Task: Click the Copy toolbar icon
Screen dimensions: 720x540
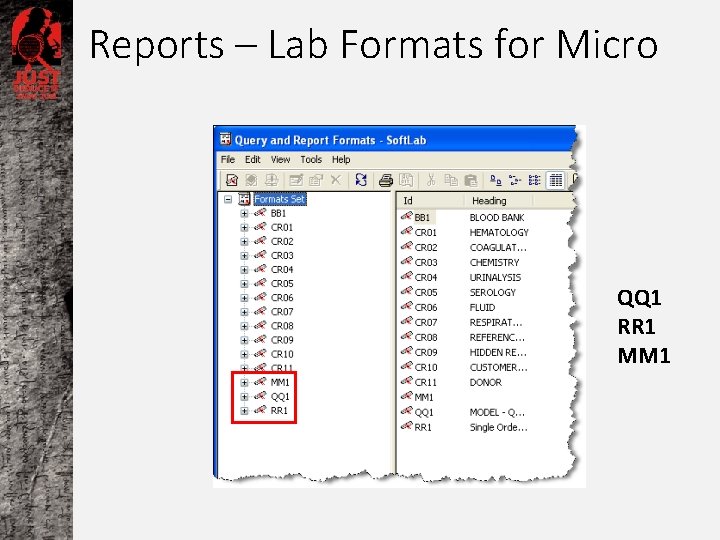Action: point(451,180)
